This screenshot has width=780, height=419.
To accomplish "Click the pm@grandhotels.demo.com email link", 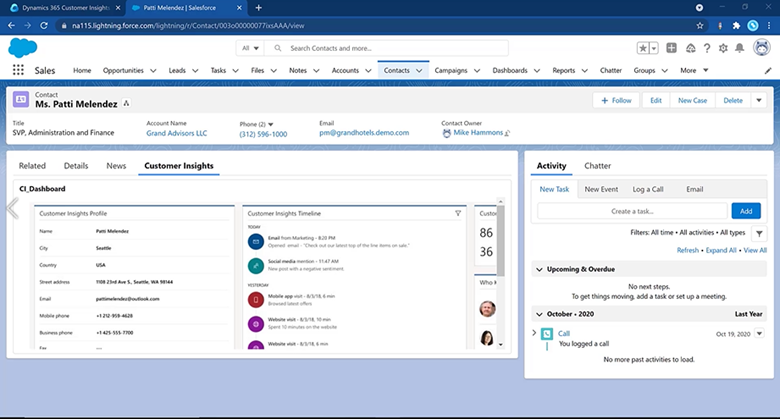I will tap(364, 133).
